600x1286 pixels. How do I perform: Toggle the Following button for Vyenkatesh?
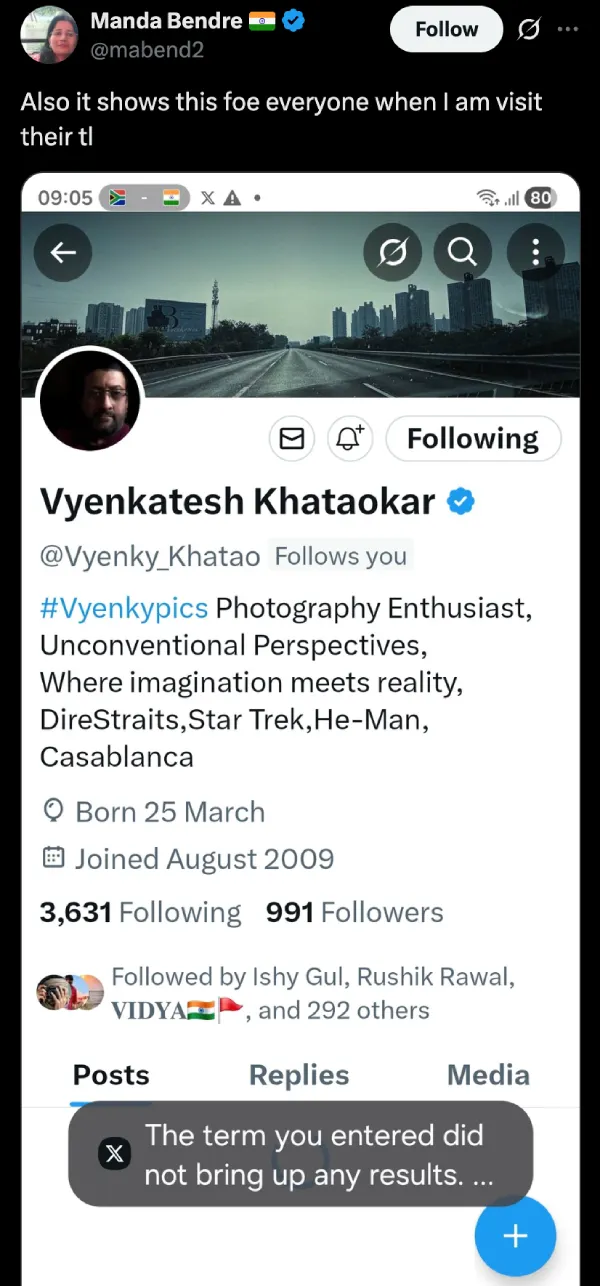(x=473, y=438)
